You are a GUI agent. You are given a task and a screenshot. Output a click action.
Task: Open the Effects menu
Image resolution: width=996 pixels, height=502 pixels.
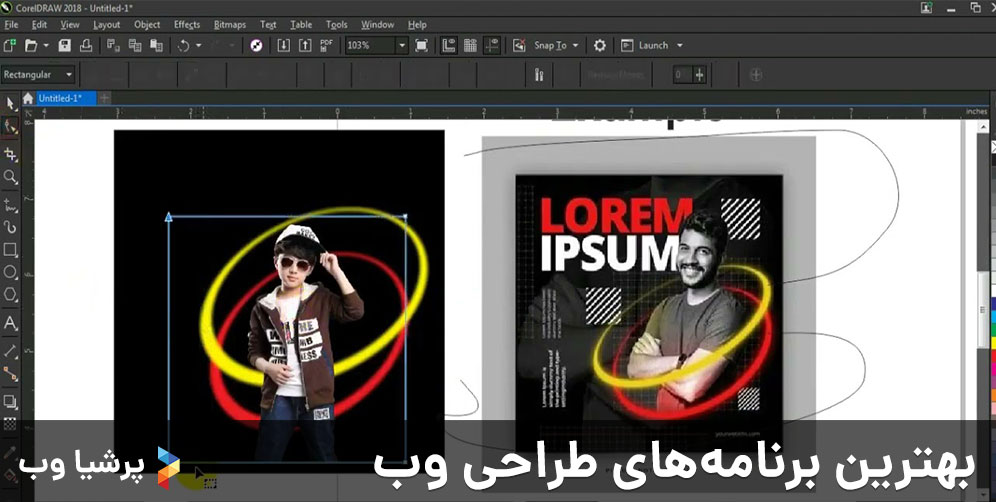tap(187, 24)
